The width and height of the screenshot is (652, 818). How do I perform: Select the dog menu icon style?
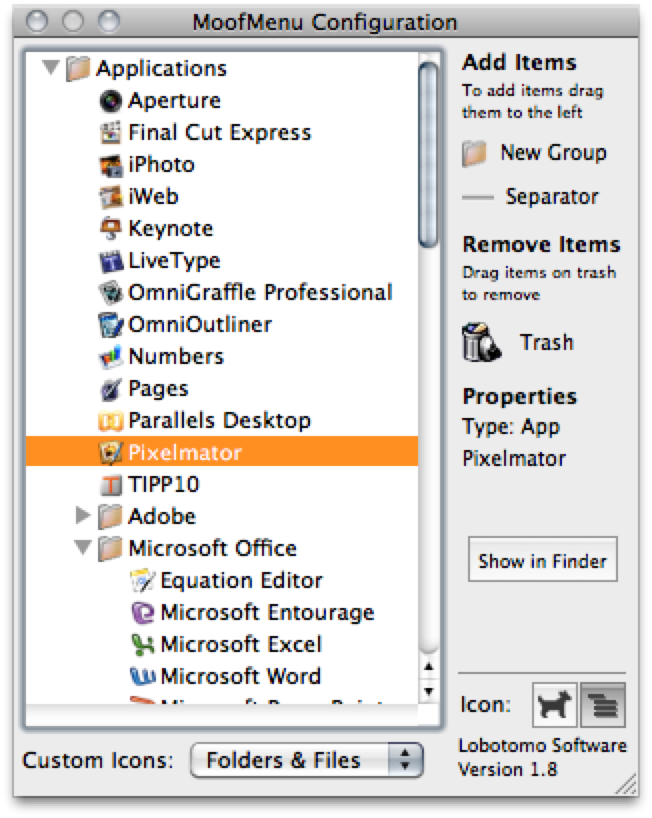tap(551, 707)
